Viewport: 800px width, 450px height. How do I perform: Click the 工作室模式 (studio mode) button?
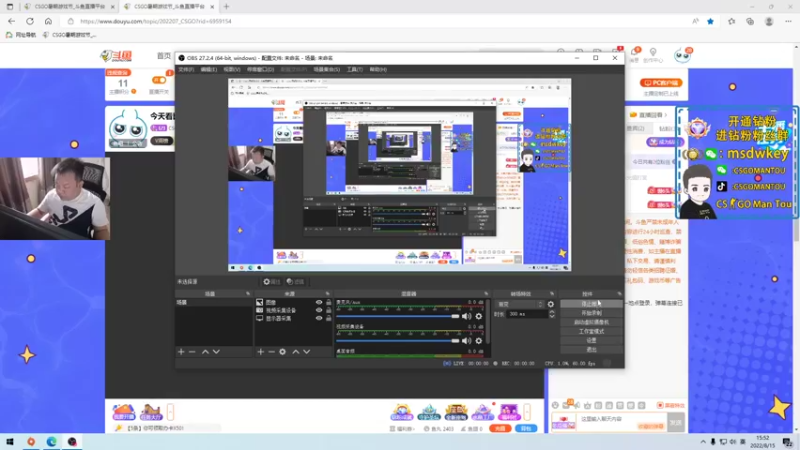pos(591,331)
